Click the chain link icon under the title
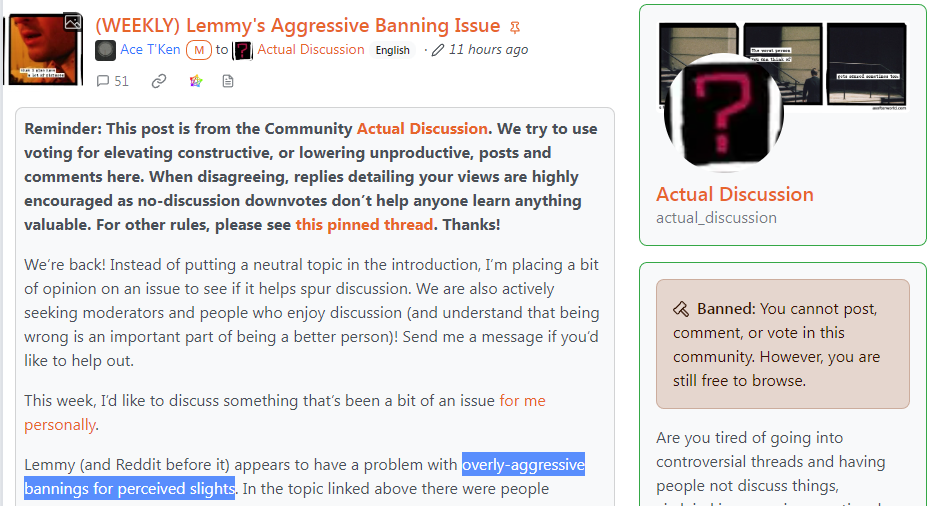Image resolution: width=934 pixels, height=506 pixels. coord(158,81)
